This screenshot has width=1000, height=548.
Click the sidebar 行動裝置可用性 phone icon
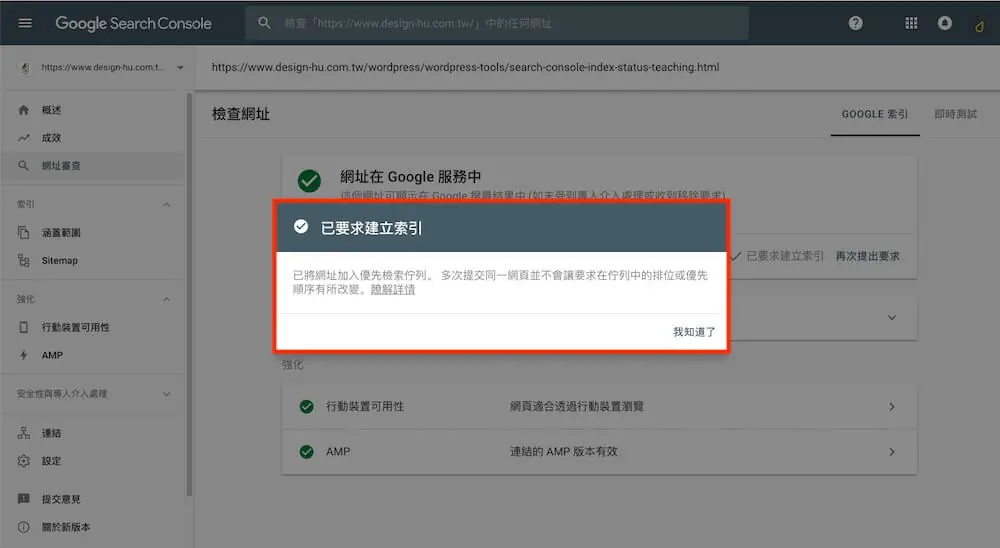(24, 327)
